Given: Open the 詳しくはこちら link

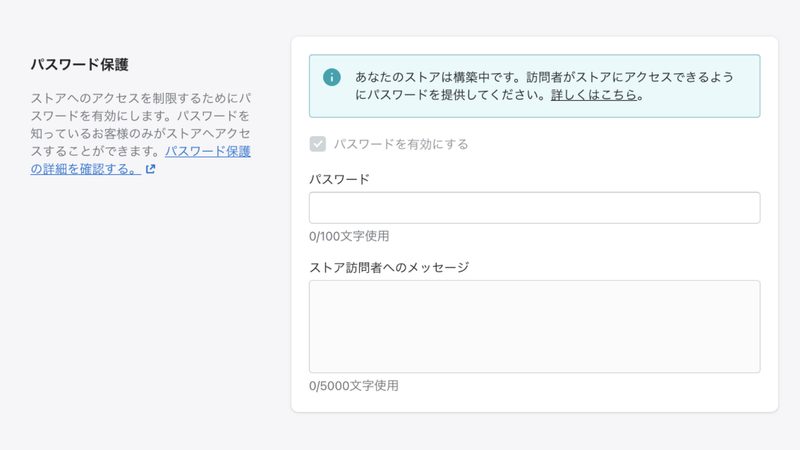Looking at the screenshot, I should pyautogui.click(x=594, y=95).
